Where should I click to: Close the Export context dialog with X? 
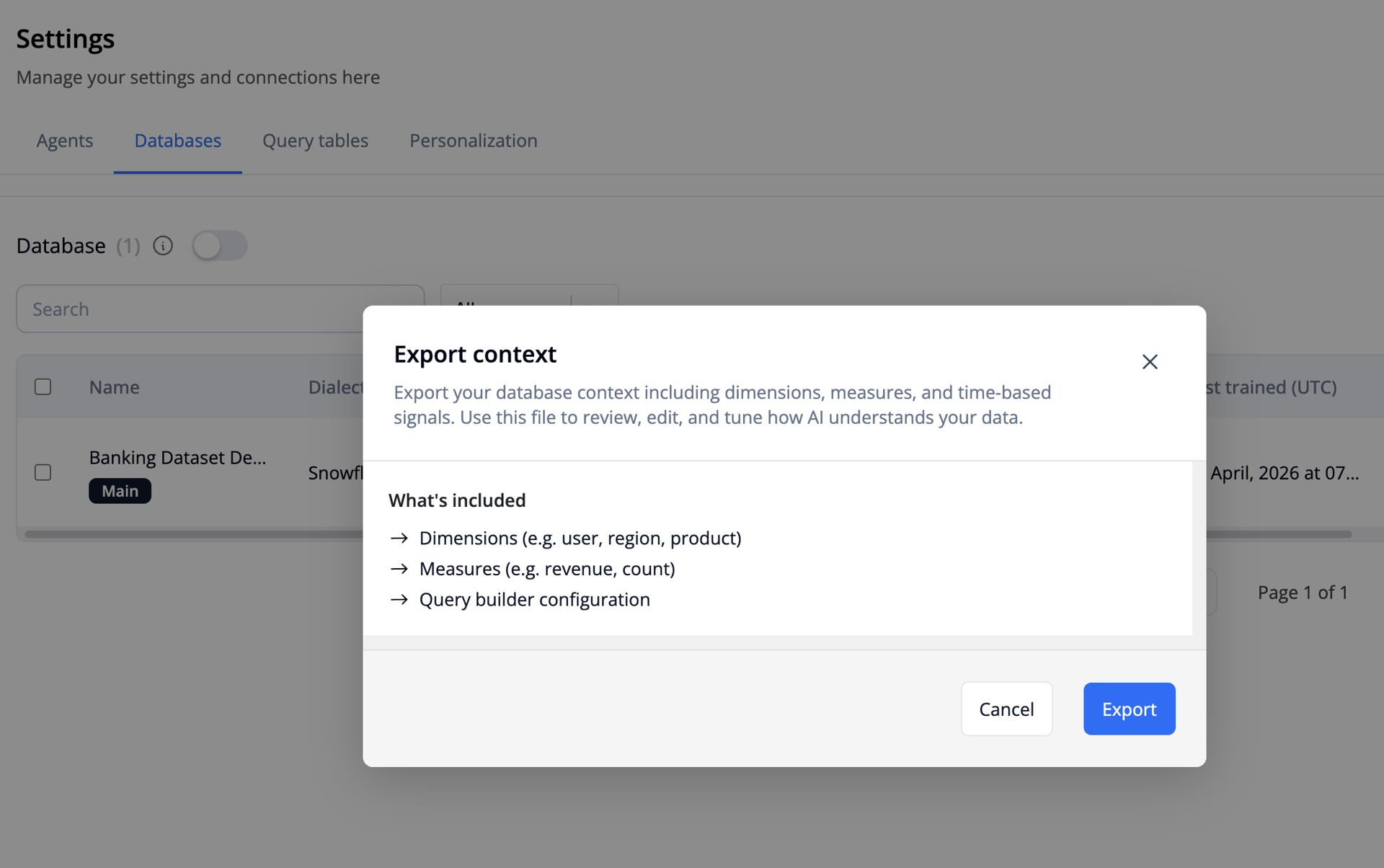1150,361
